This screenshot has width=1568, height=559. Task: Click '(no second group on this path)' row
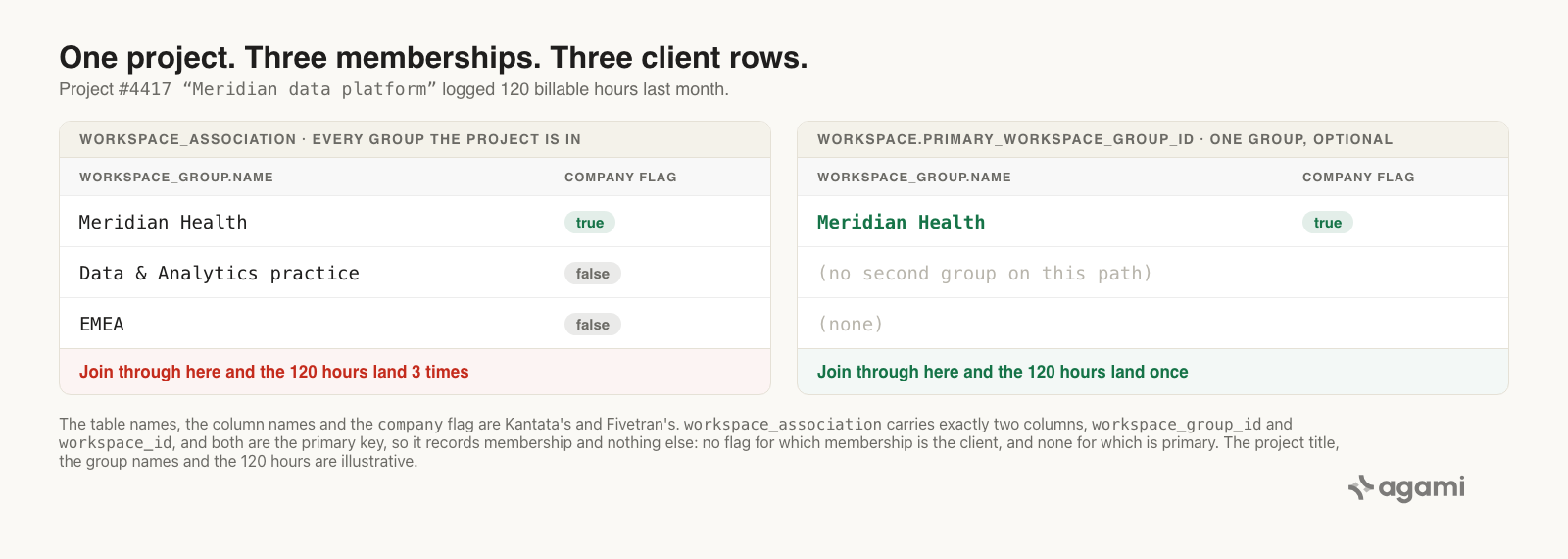pos(1152,273)
